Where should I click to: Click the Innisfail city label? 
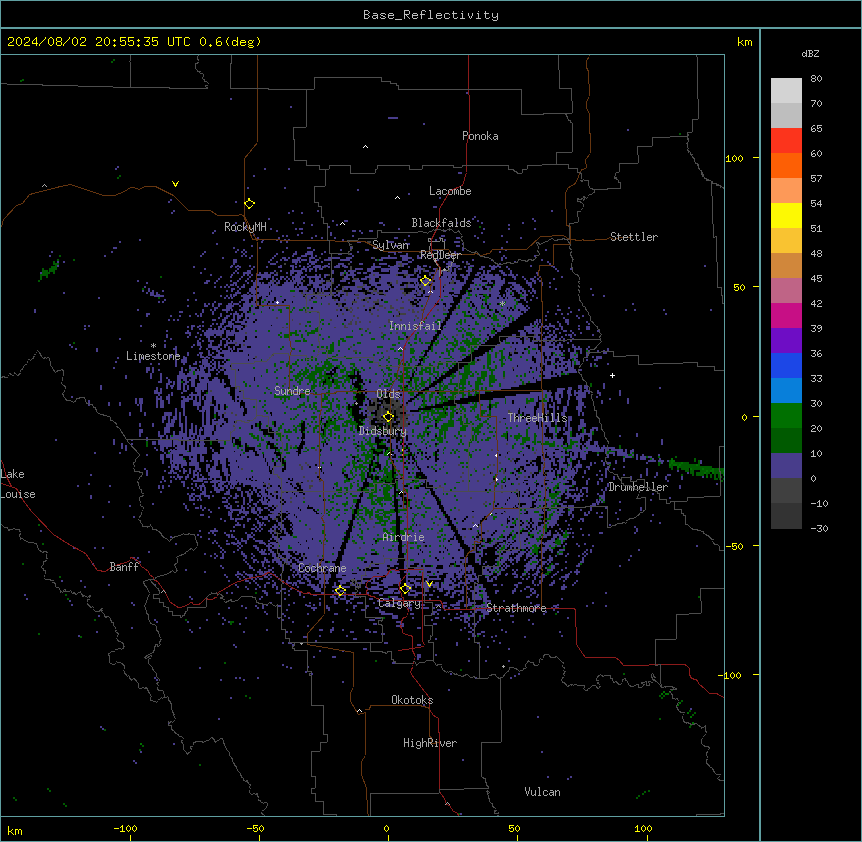(x=416, y=326)
